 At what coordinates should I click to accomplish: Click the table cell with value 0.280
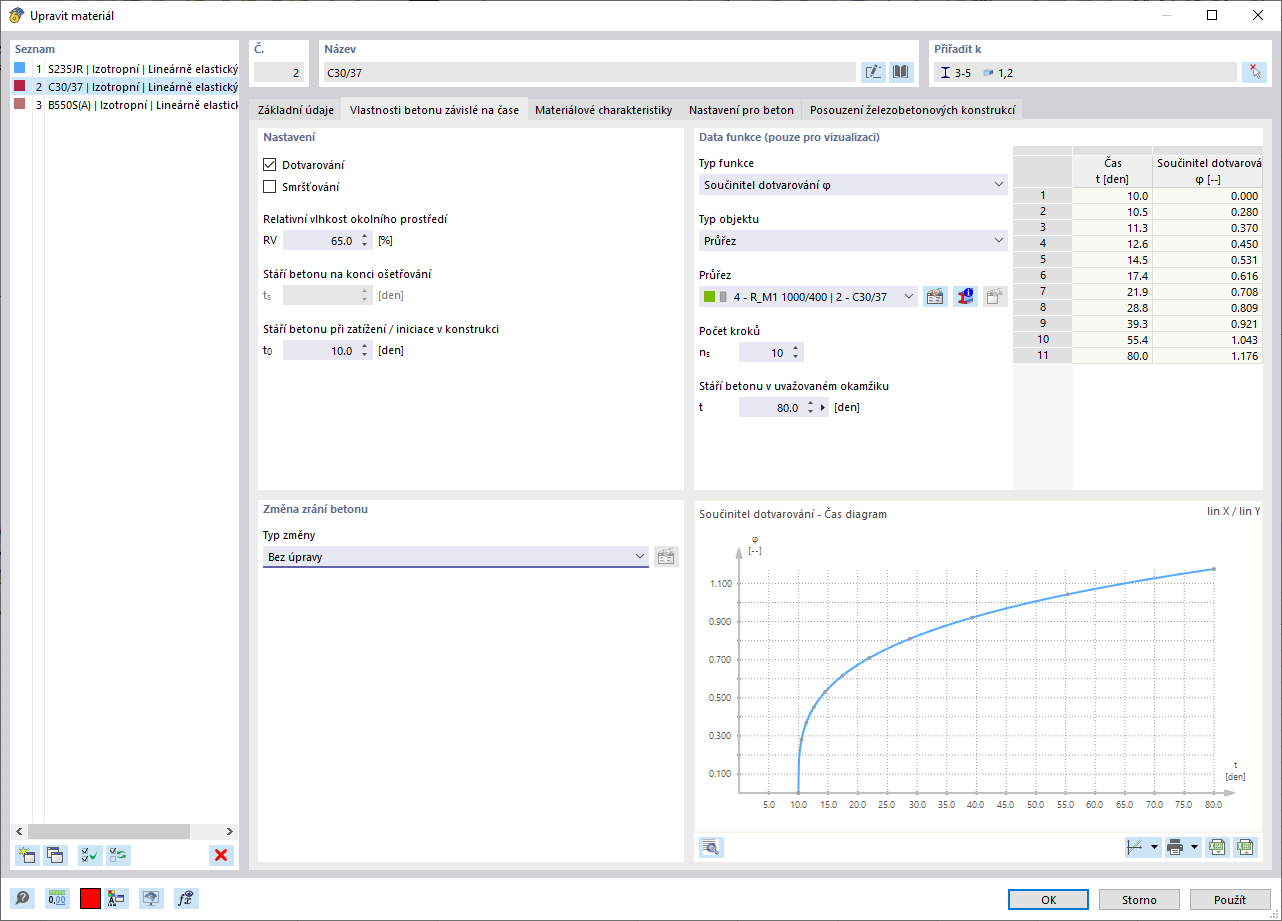1207,211
